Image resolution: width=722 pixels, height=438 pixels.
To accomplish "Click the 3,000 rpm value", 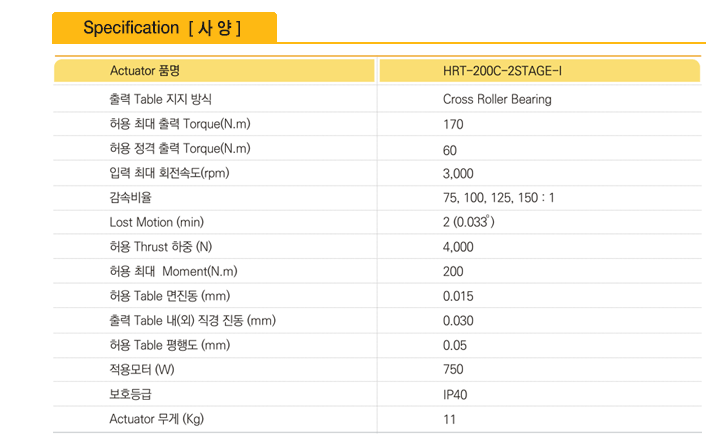I will point(458,174).
